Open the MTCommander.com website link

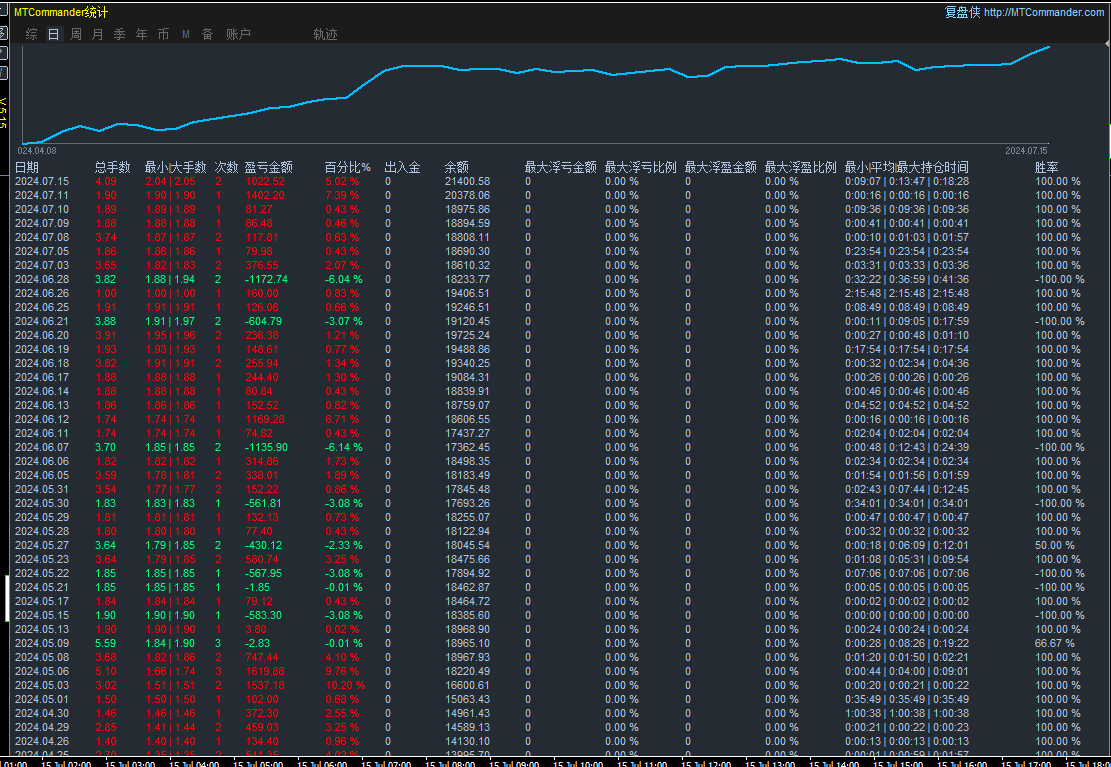(x=1044, y=12)
